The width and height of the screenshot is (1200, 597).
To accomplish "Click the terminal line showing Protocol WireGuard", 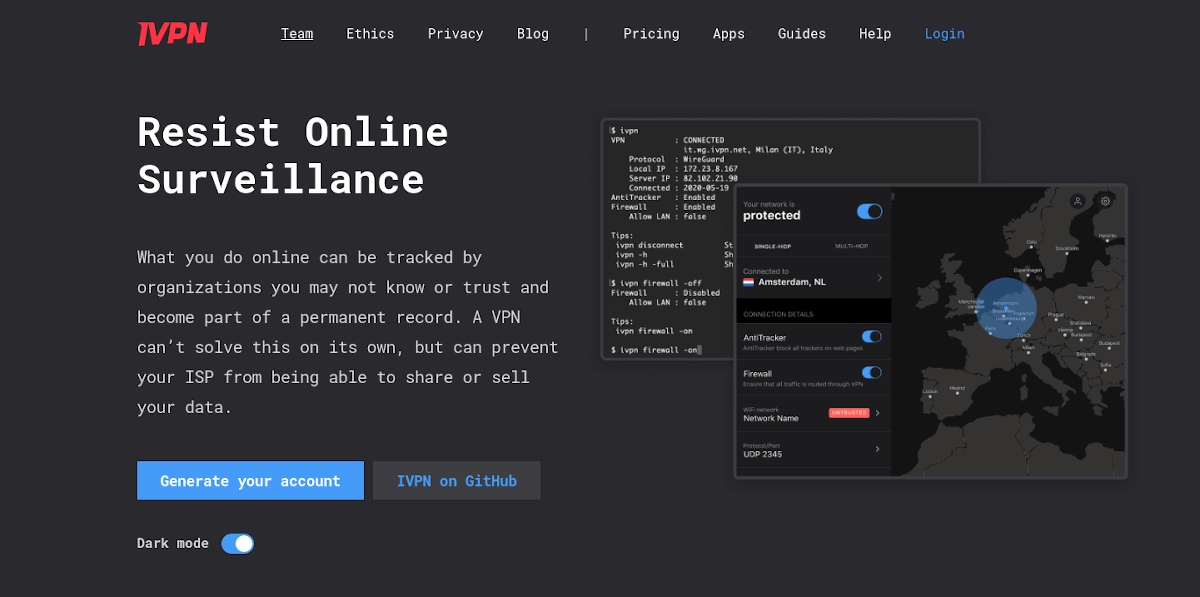I will [x=679, y=159].
